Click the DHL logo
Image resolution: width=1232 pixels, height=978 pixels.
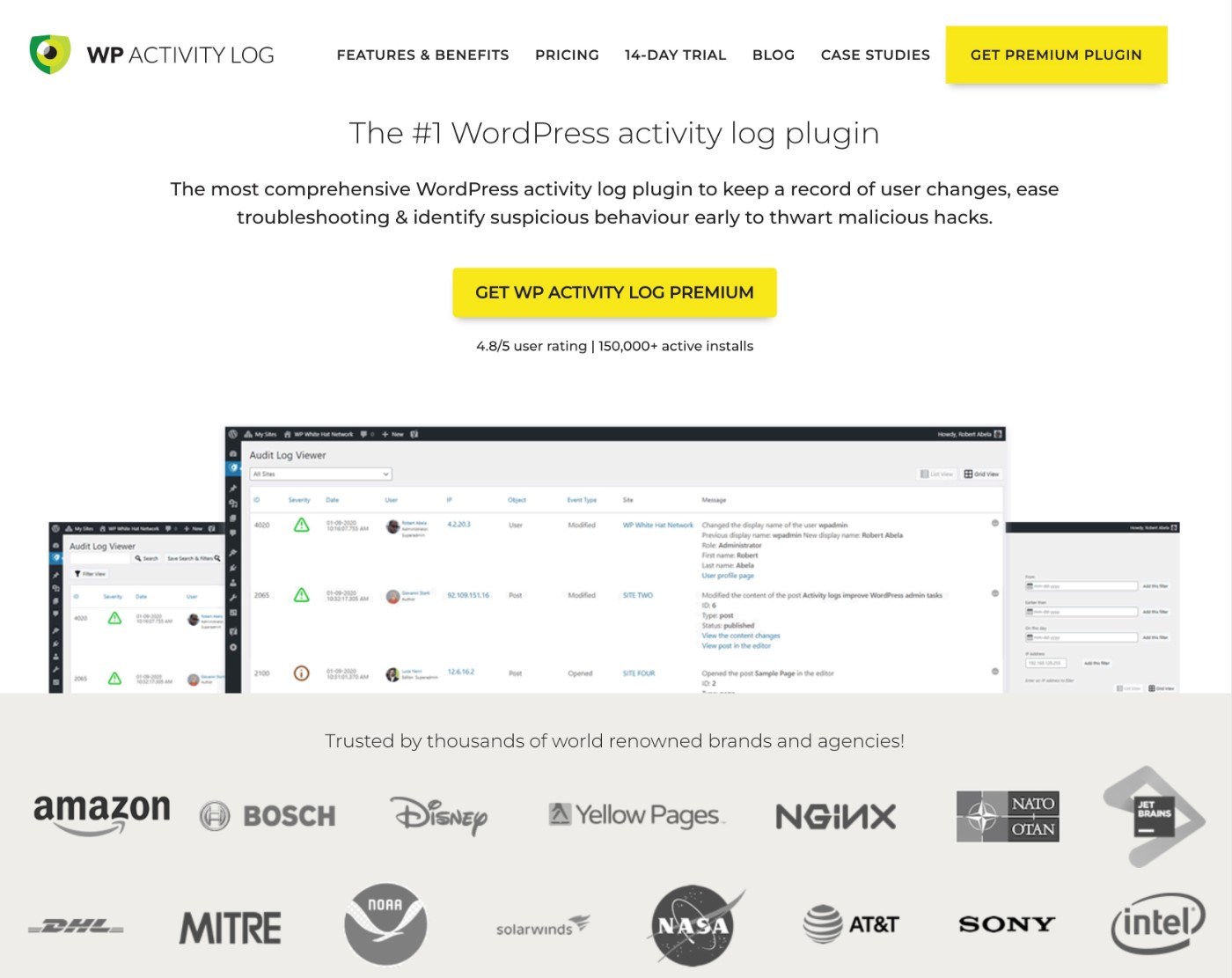(x=76, y=926)
